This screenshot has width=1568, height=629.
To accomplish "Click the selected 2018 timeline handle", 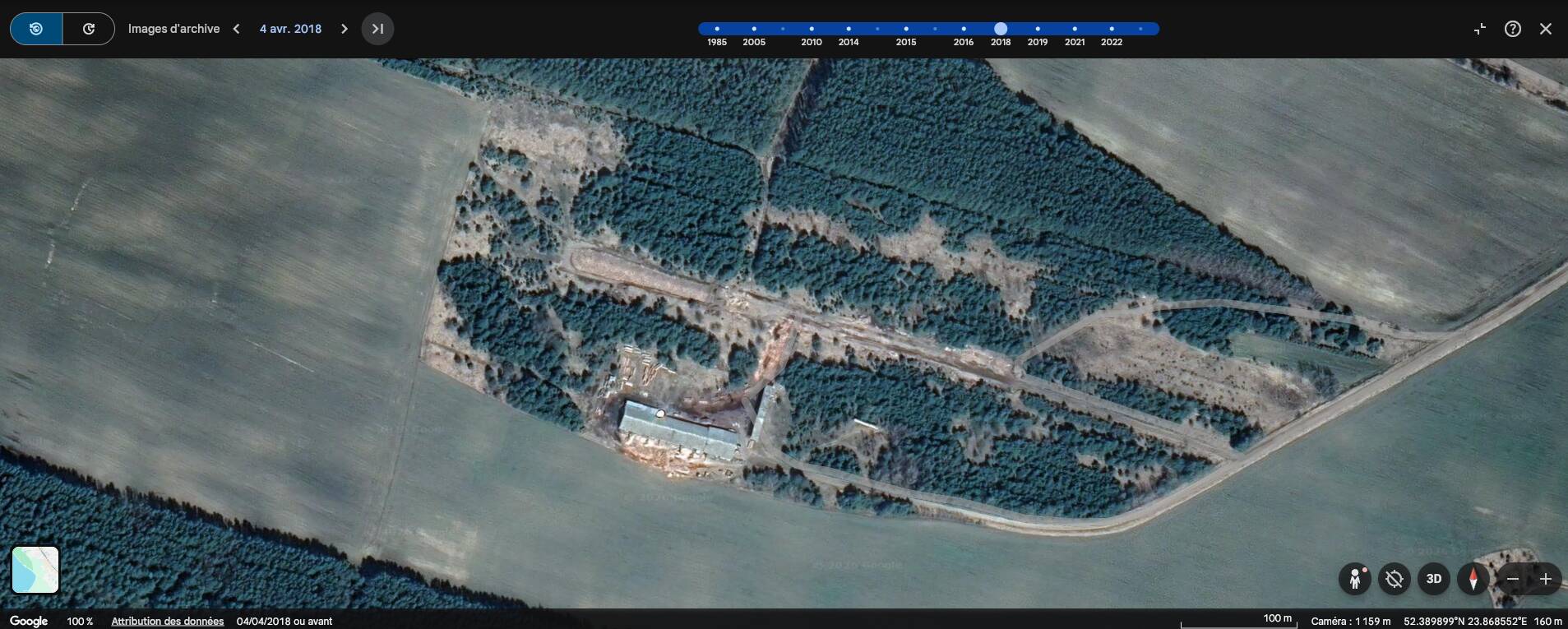I will (x=1001, y=29).
